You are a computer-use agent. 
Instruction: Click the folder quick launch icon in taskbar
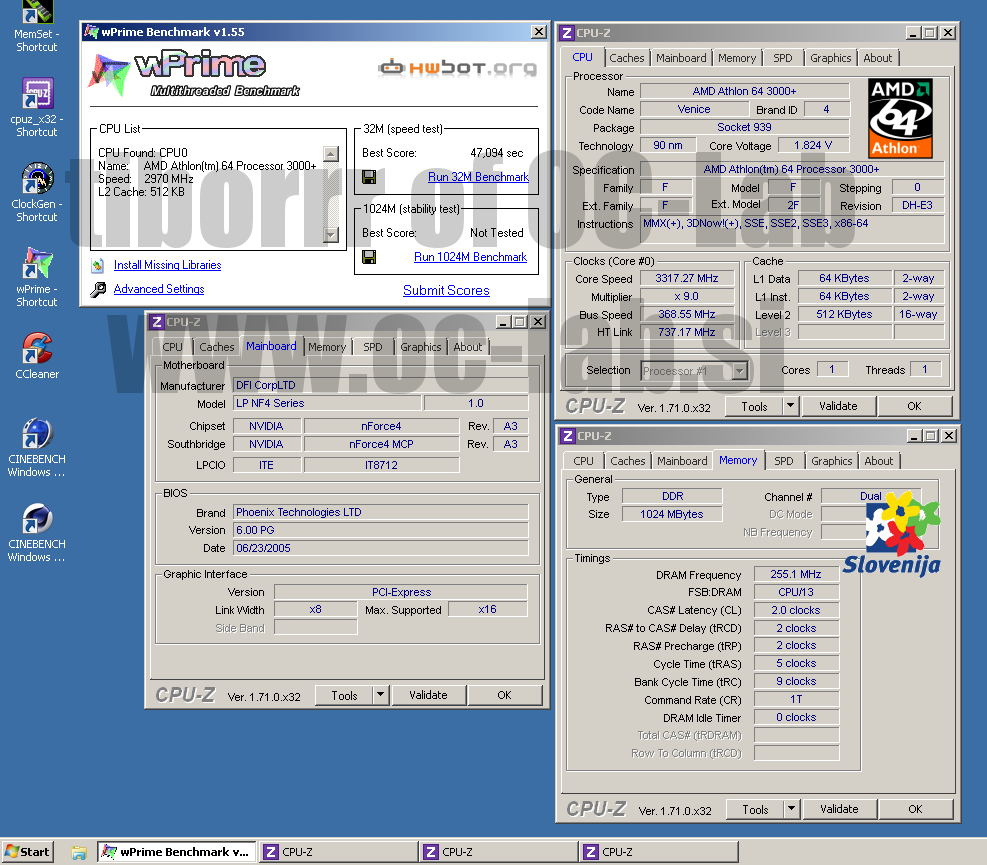coord(79,852)
